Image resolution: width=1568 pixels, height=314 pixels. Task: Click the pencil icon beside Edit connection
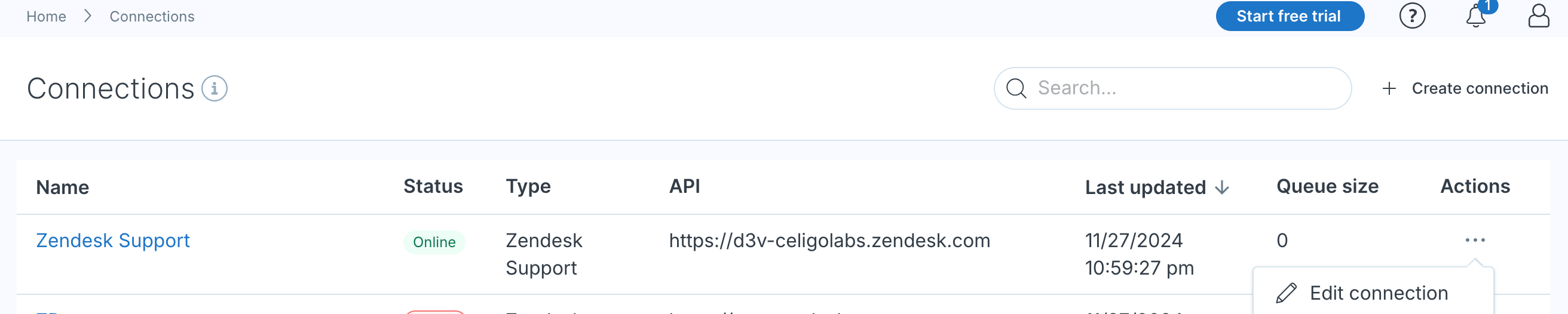tap(1286, 293)
